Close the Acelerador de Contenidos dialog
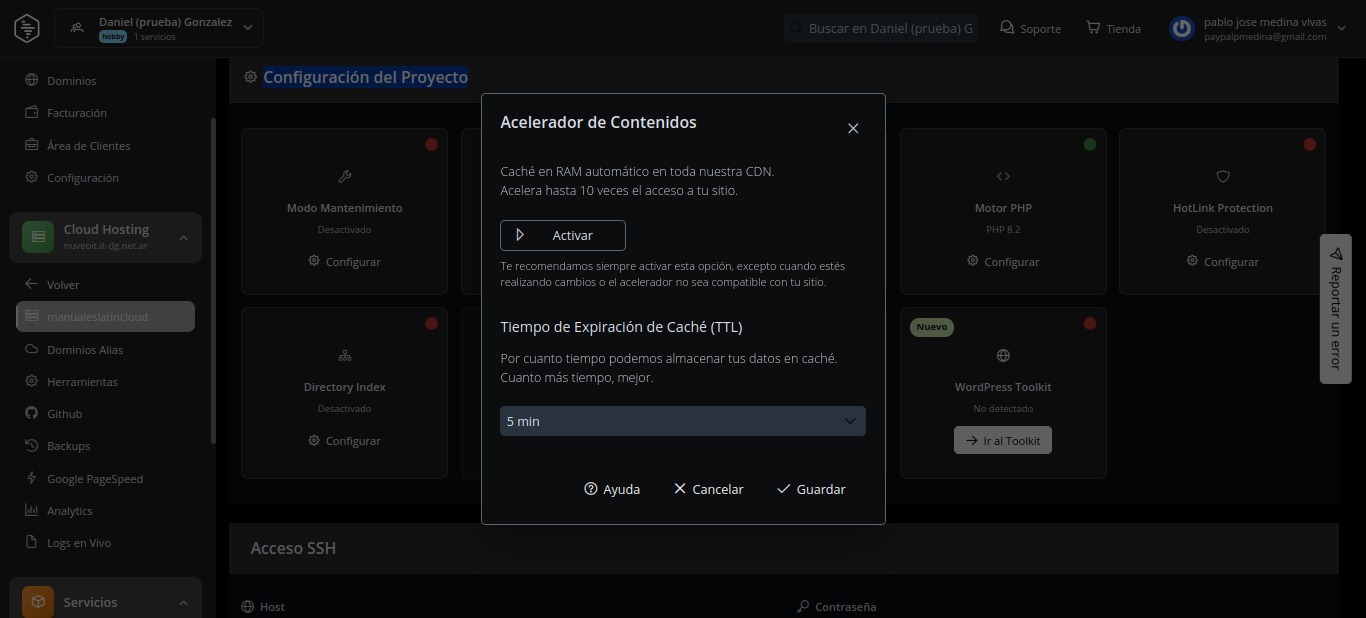 pyautogui.click(x=853, y=128)
